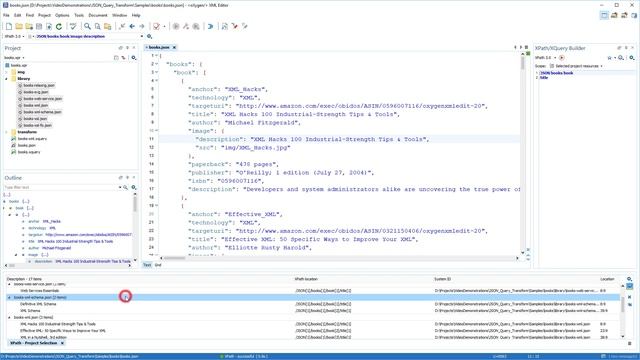Screen dimensions: 640x360
Task: Click the Collapse All icon in the Project panel
Action: point(116,58)
